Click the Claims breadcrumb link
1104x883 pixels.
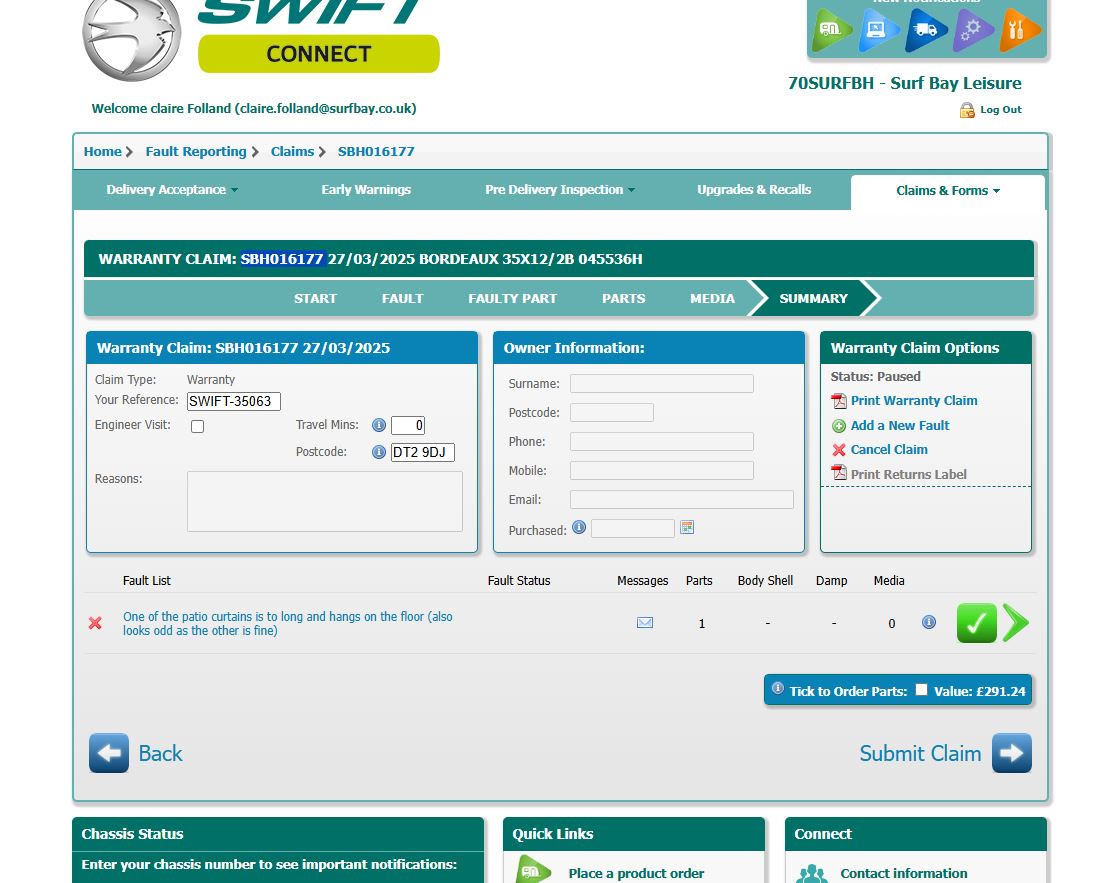click(292, 151)
